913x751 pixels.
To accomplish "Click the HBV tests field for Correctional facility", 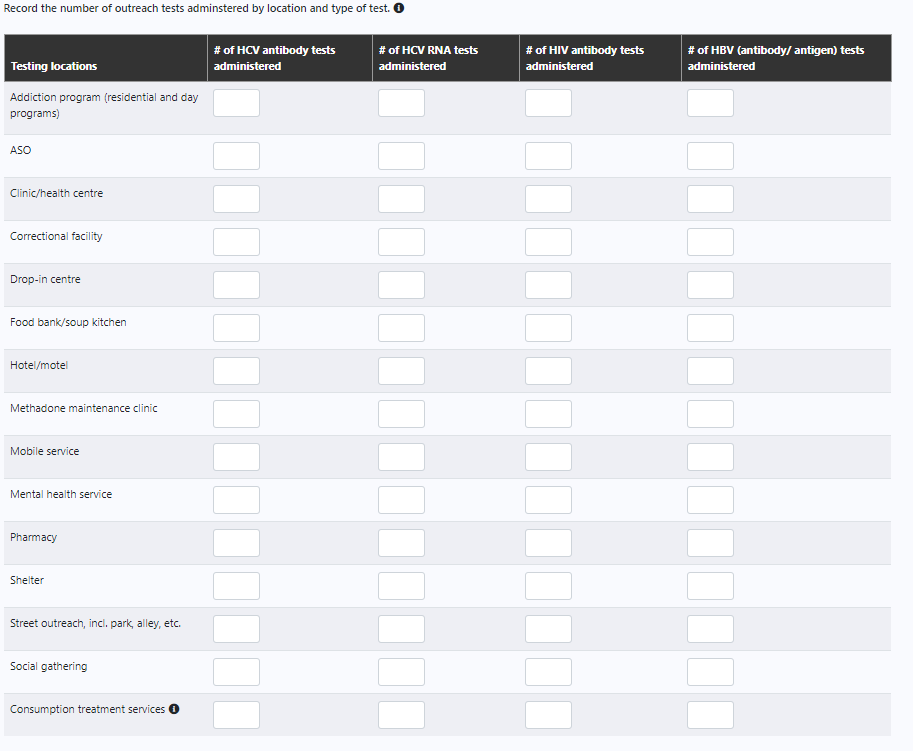I will (x=710, y=241).
